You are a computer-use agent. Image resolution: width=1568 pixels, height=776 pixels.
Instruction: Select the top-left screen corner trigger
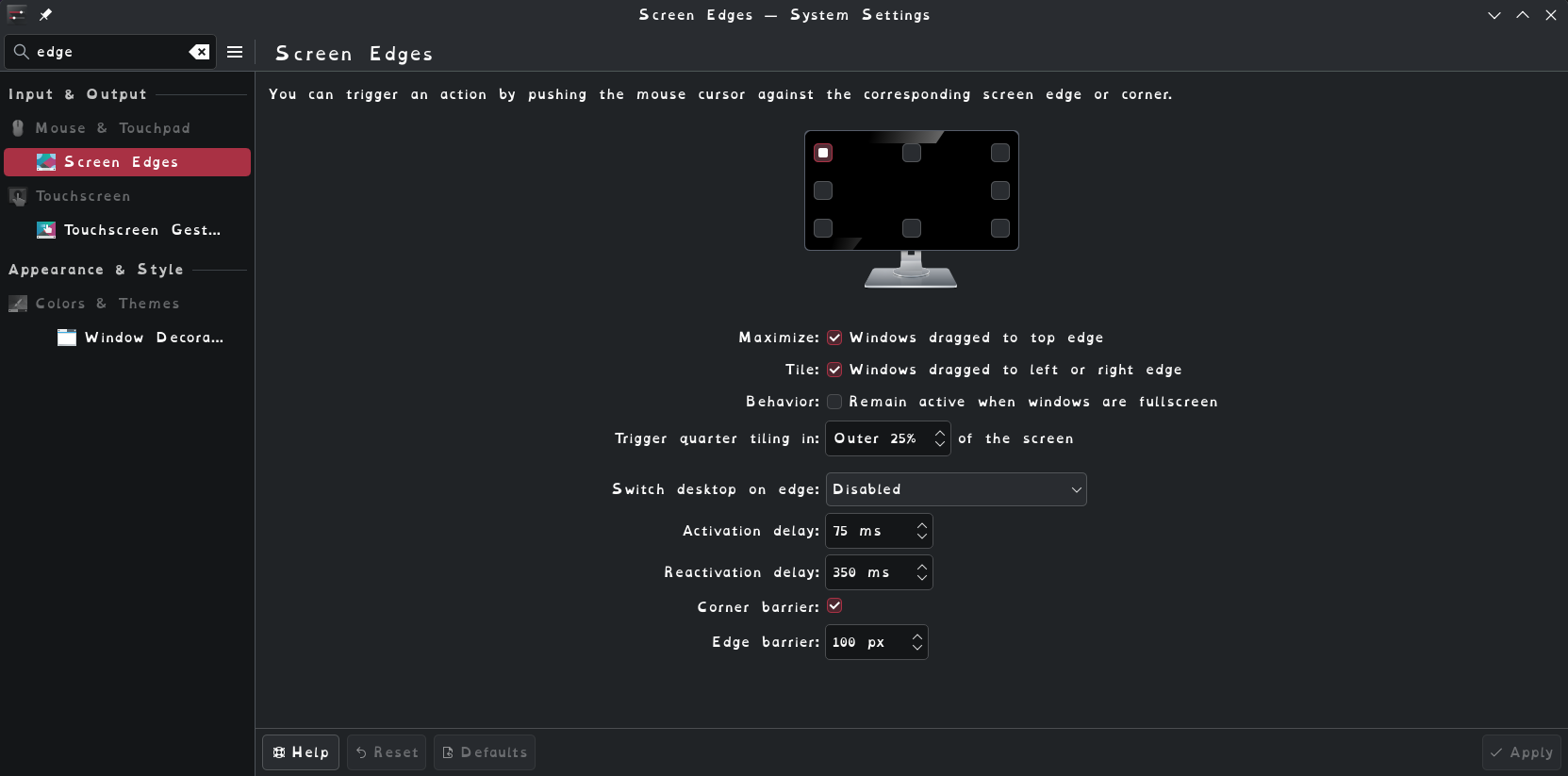[823, 153]
